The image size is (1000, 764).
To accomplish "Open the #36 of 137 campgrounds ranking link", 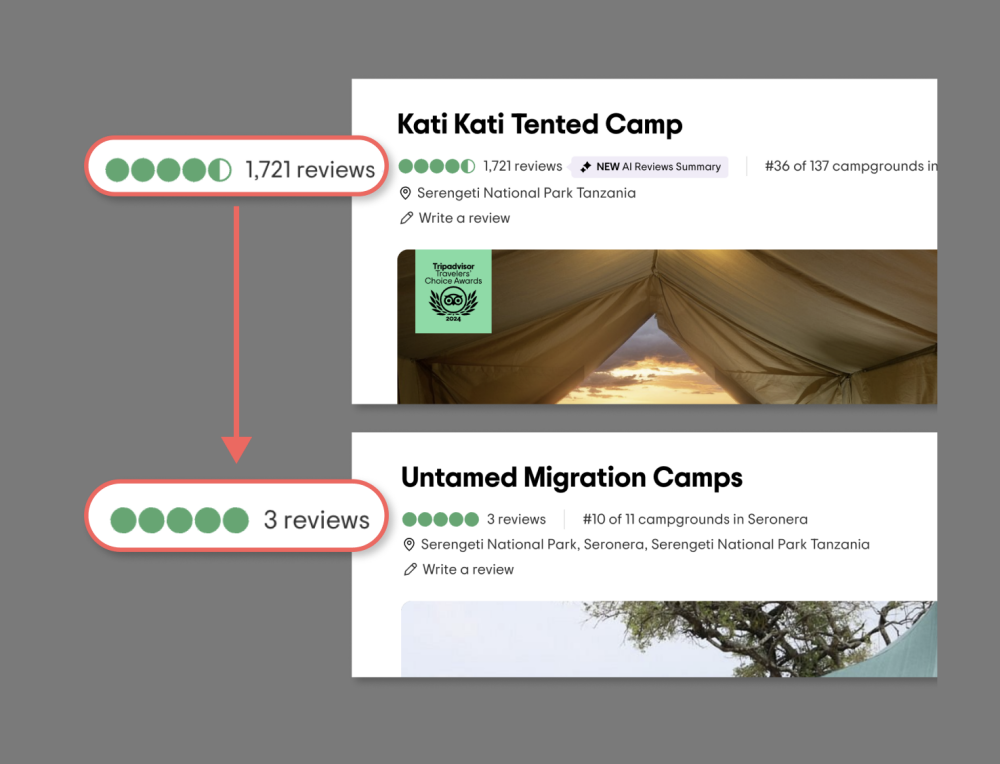I will [851, 166].
